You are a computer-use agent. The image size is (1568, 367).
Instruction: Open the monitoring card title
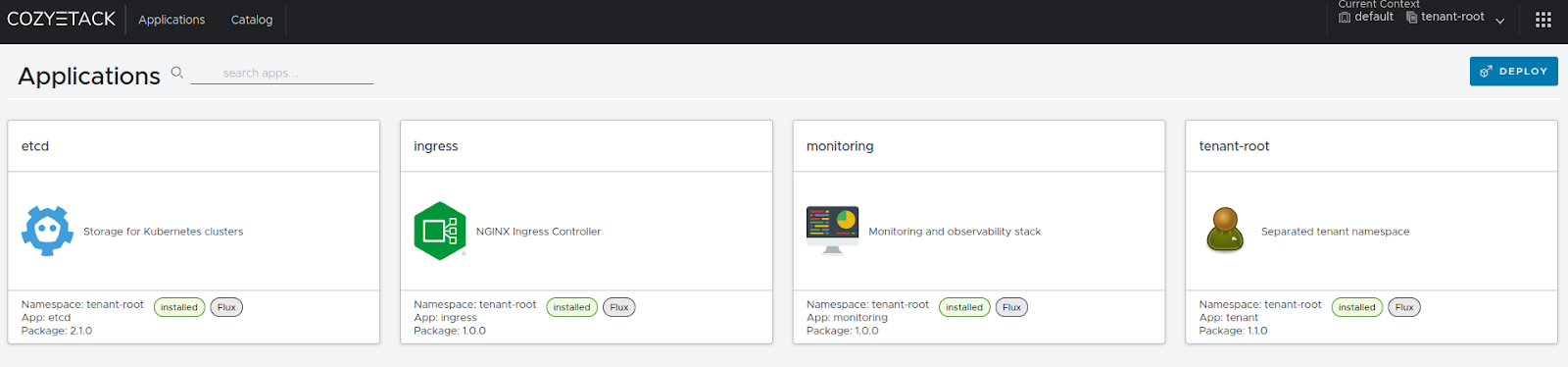840,146
